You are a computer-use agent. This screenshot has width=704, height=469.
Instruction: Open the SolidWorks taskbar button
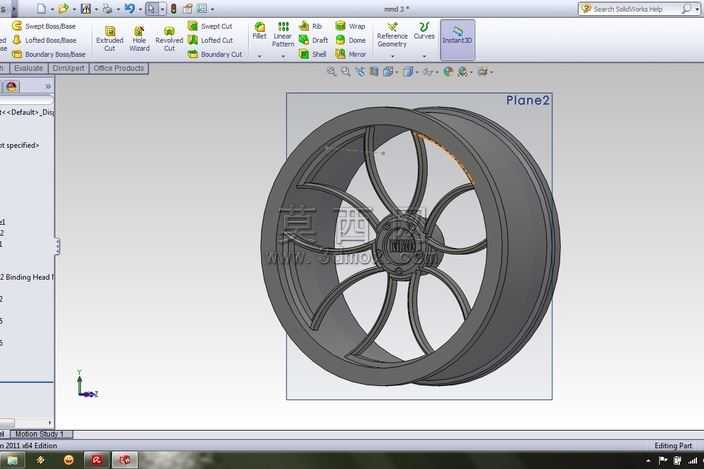[x=124, y=460]
